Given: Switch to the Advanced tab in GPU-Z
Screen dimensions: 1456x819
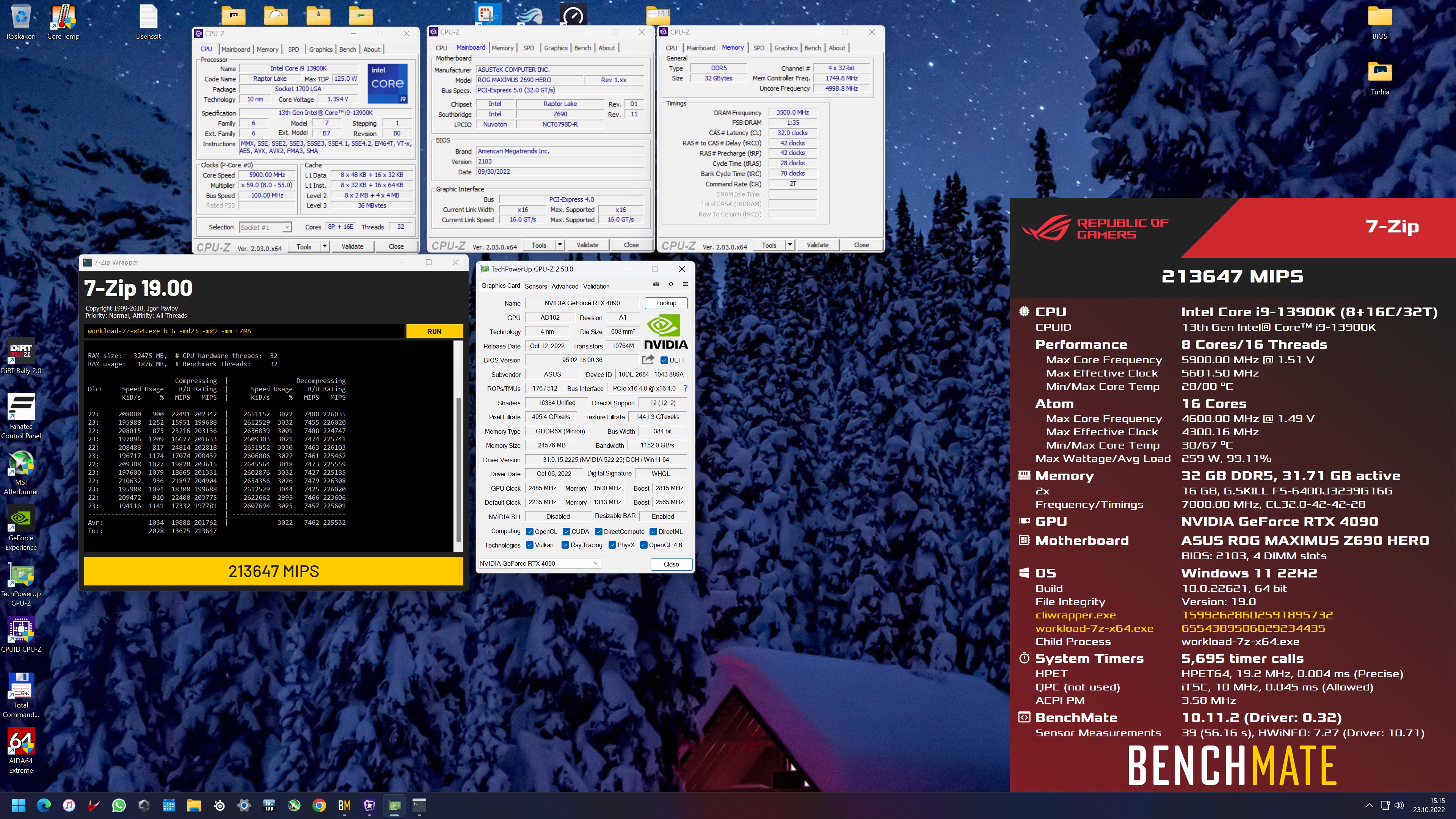Looking at the screenshot, I should click(x=565, y=286).
